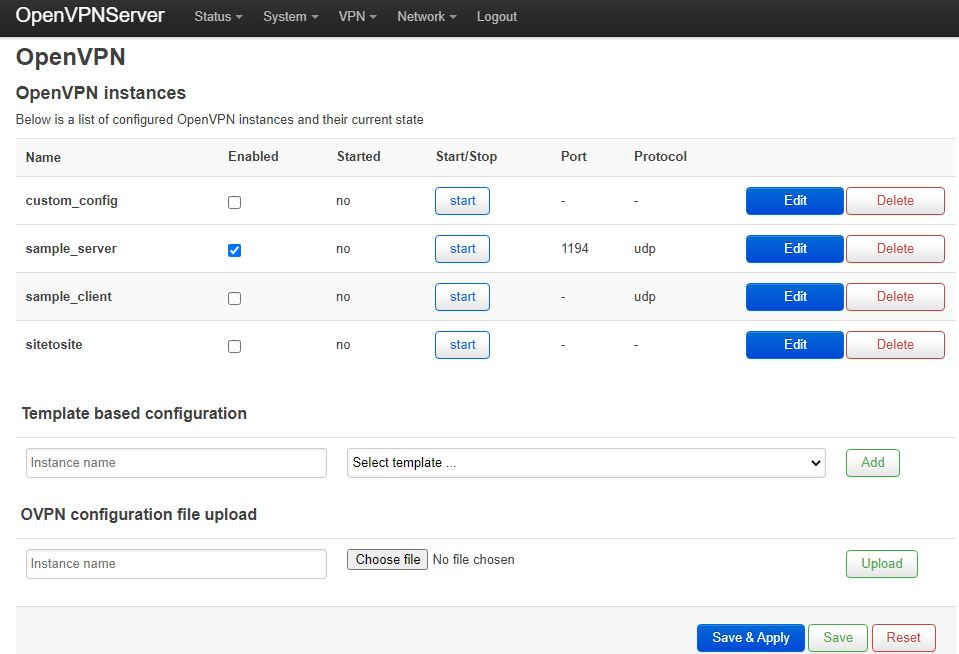Screen dimensions: 959x654
Task: Start the custom_config instance
Action: pyautogui.click(x=462, y=201)
